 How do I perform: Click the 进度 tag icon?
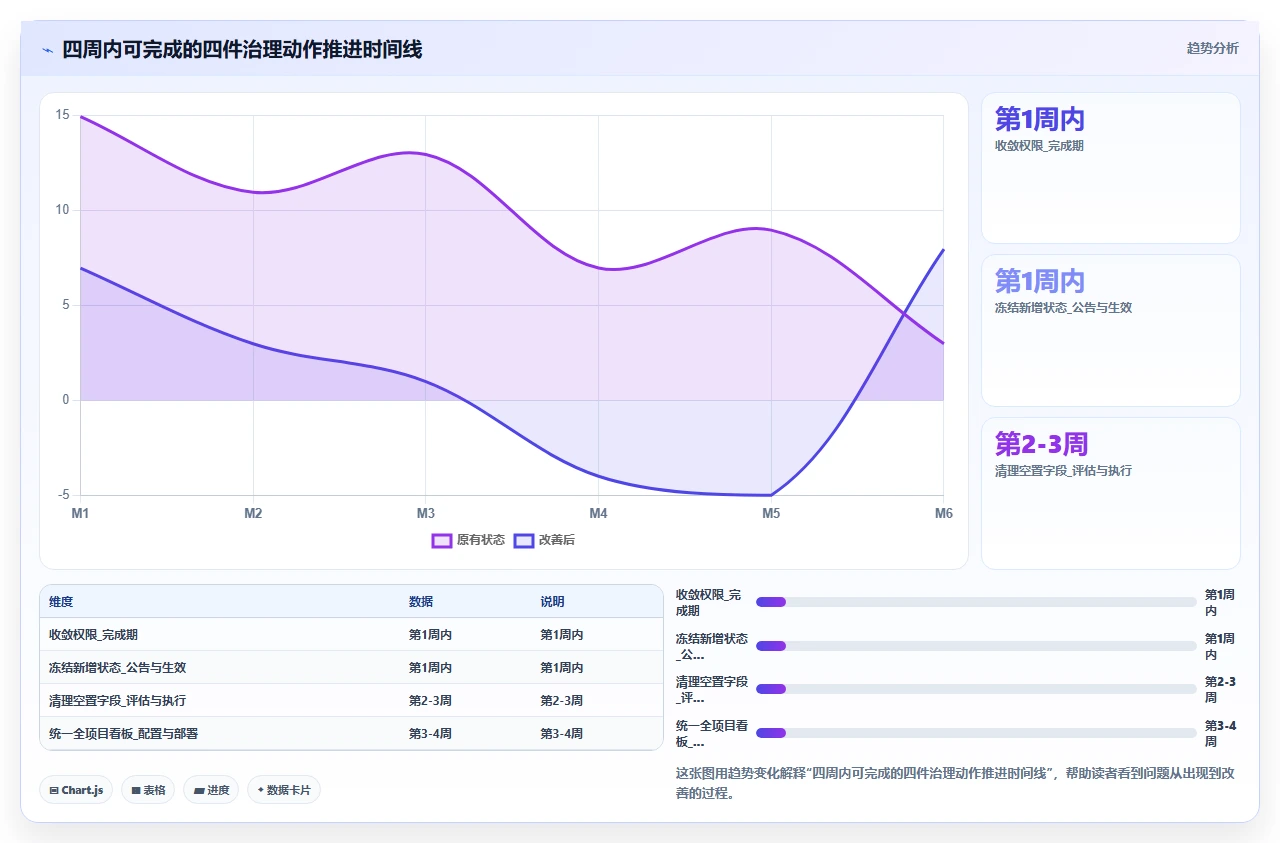click(199, 790)
